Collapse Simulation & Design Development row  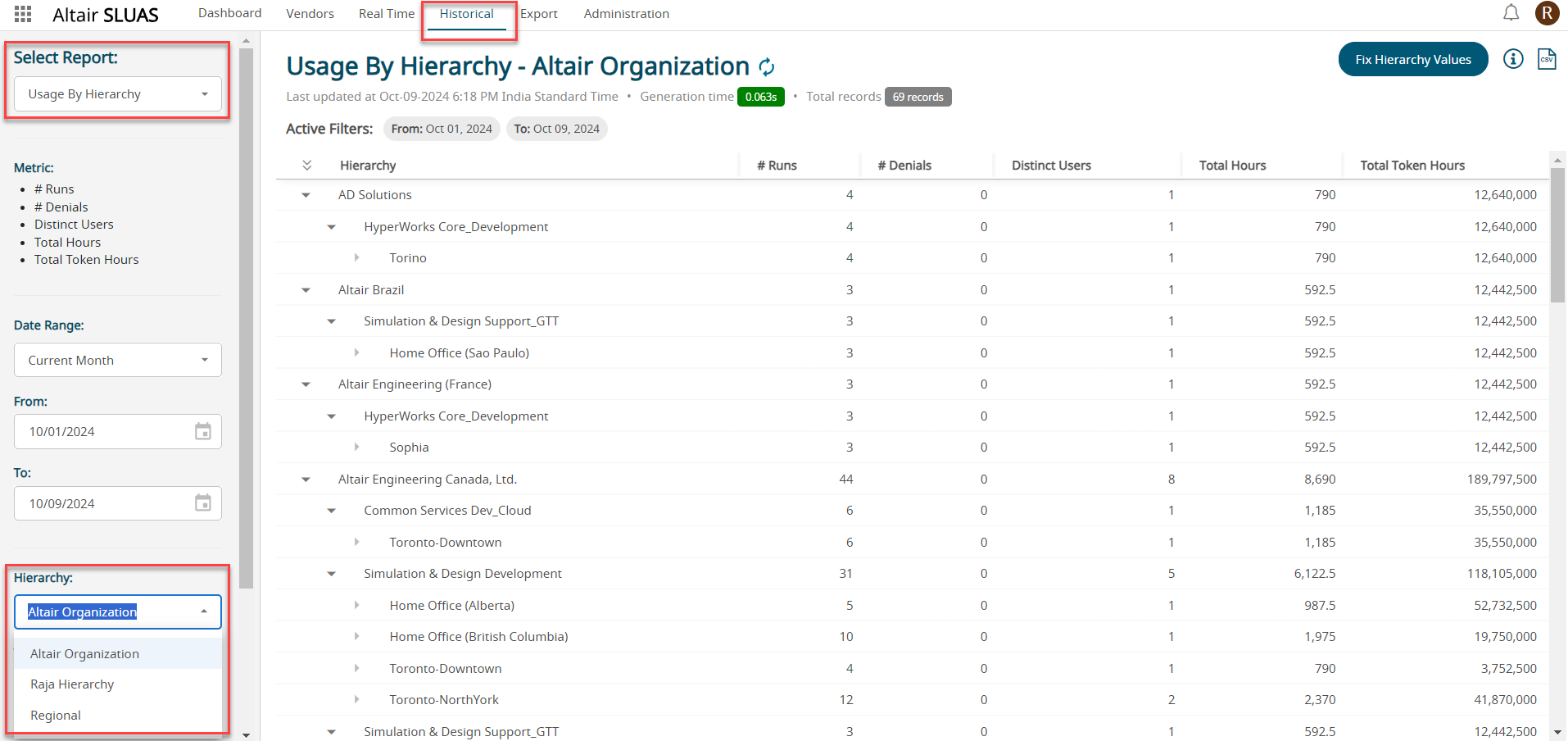point(332,574)
